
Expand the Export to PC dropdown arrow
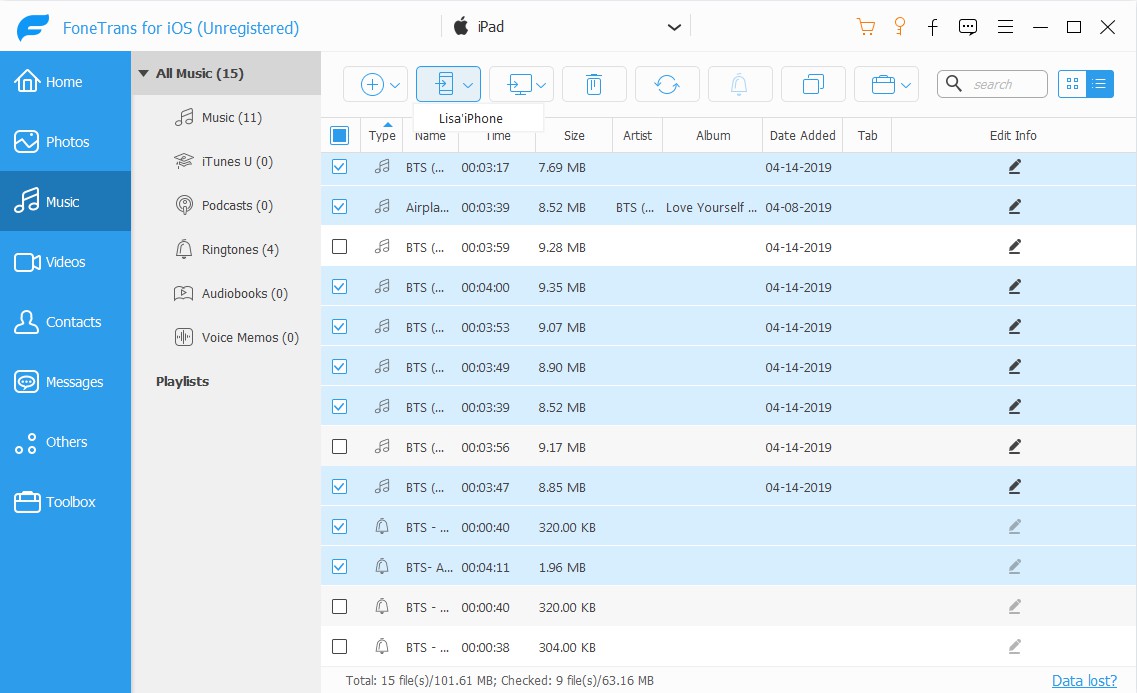541,86
